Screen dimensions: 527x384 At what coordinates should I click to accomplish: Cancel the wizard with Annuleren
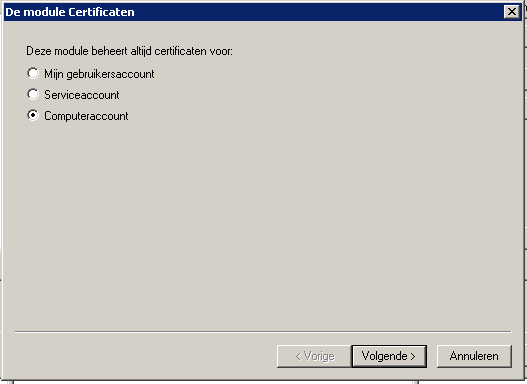point(474,356)
